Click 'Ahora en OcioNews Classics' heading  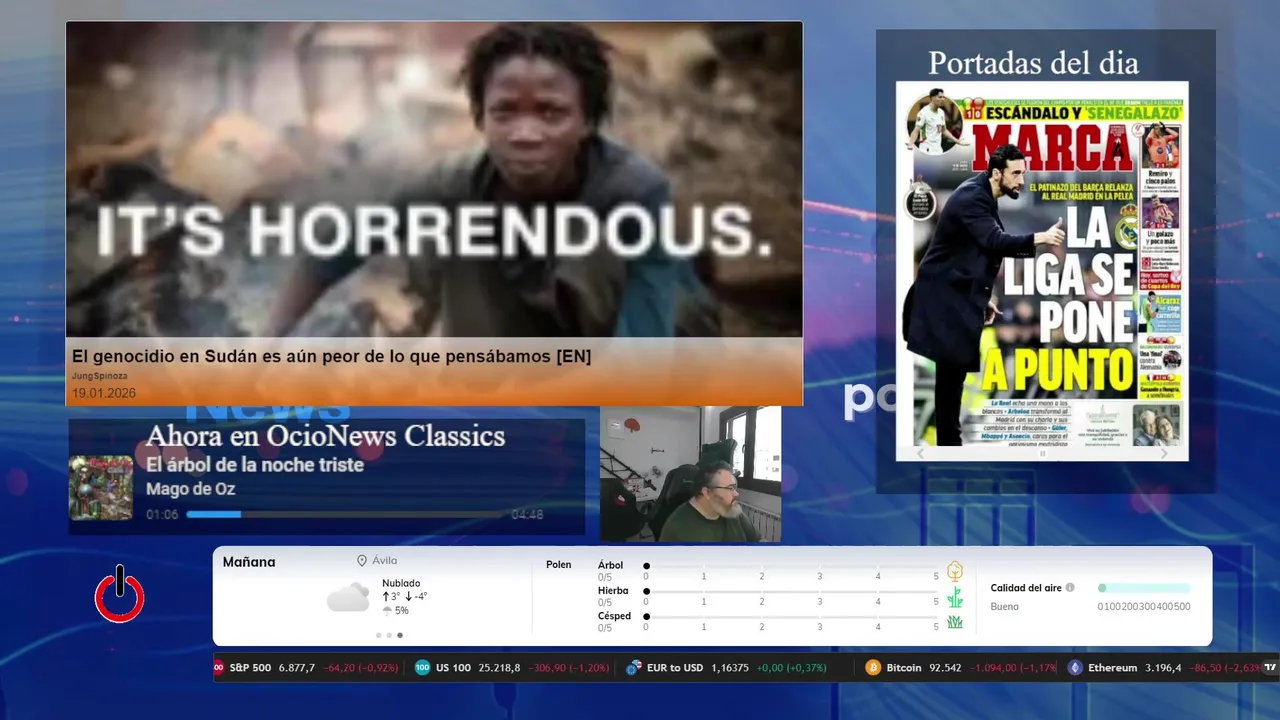(x=325, y=436)
